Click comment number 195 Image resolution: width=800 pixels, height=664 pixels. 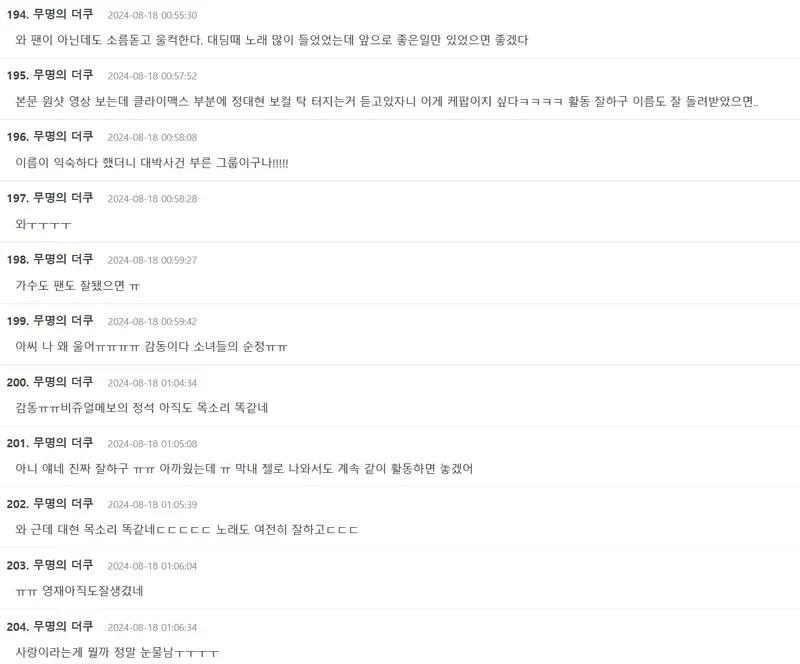(17, 76)
